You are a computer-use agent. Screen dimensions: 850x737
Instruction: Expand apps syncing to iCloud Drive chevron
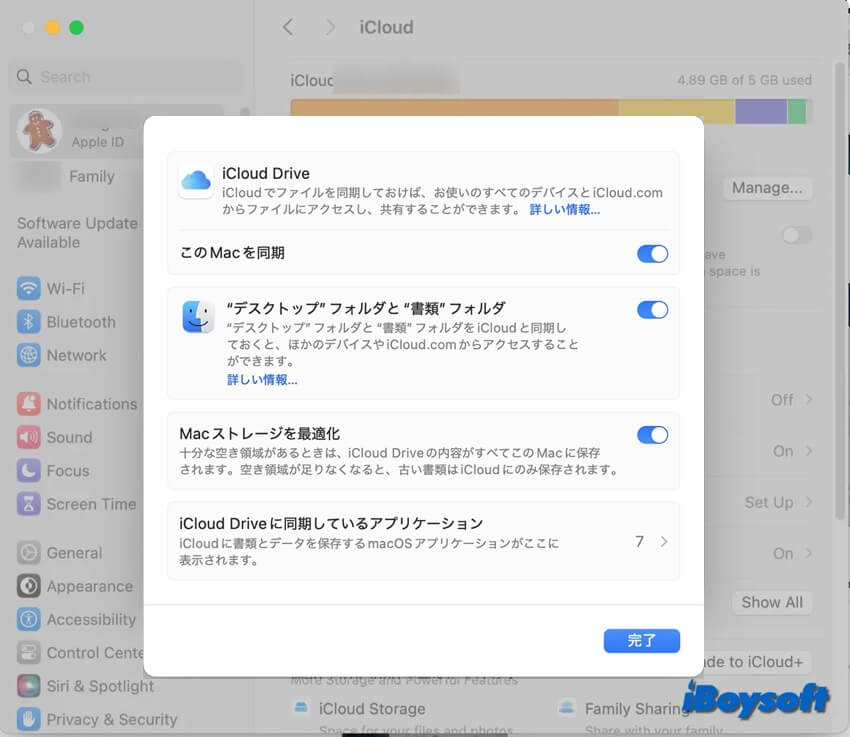(x=664, y=541)
